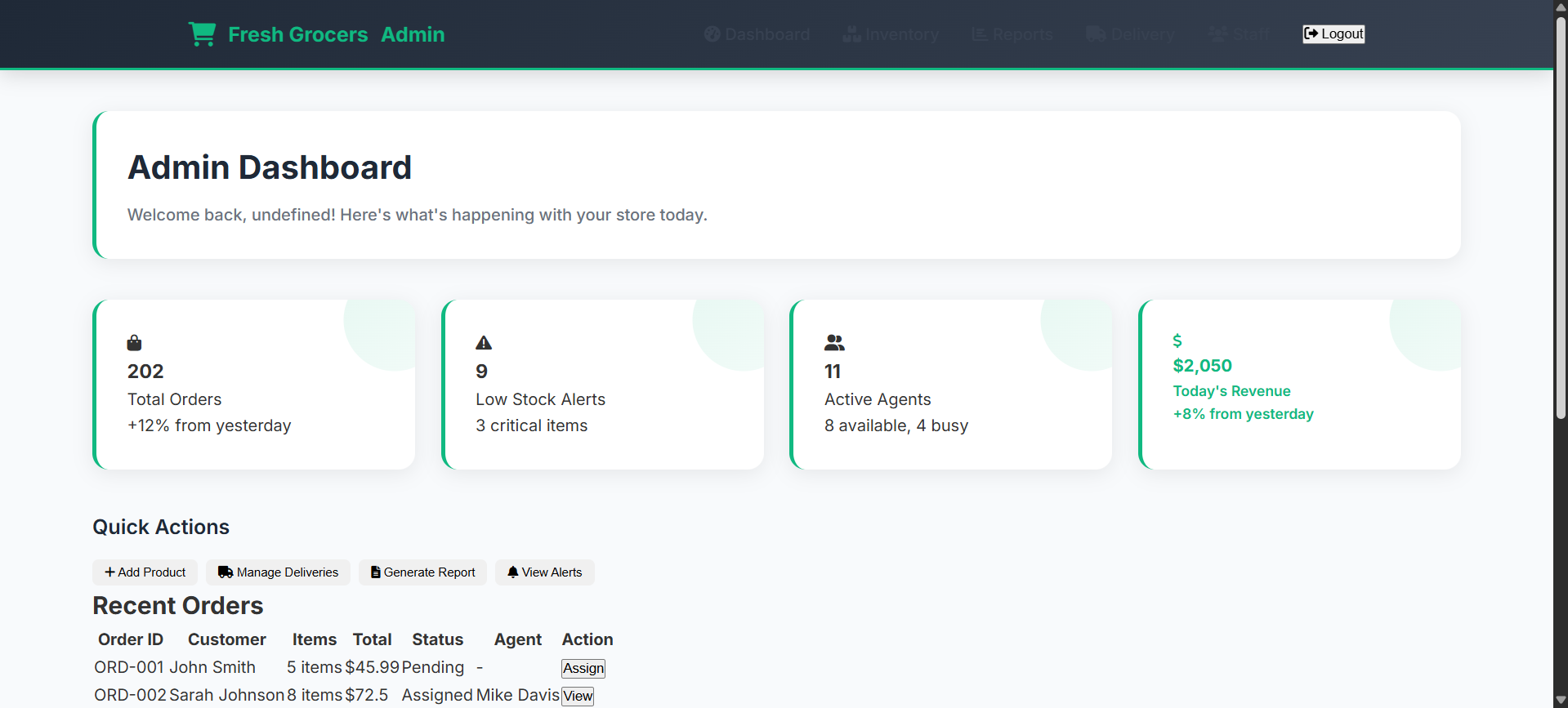Click the Sarah Johnson customer cell
The image size is (1568, 708).
[226, 695]
